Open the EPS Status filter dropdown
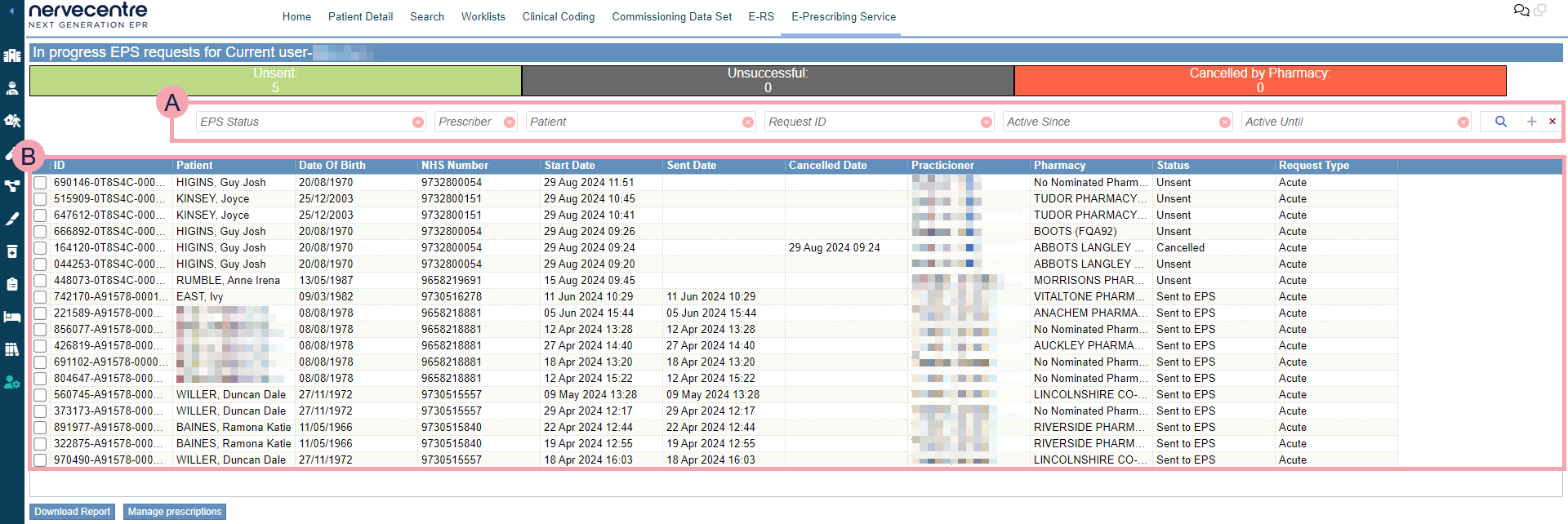Viewport: 1568px width, 524px height. pos(304,122)
